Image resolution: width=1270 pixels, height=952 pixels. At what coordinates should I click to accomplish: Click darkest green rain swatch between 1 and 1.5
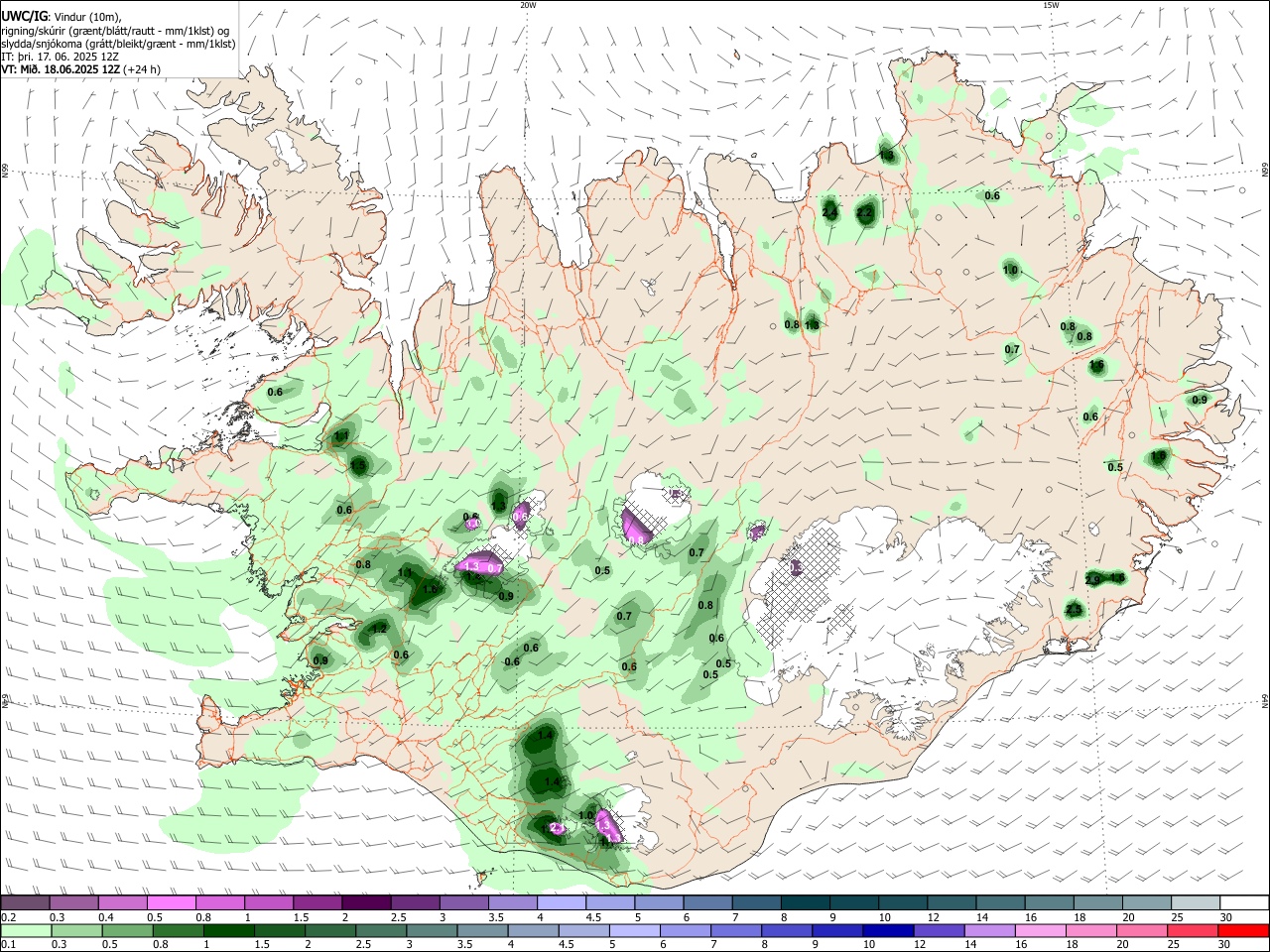click(x=229, y=930)
